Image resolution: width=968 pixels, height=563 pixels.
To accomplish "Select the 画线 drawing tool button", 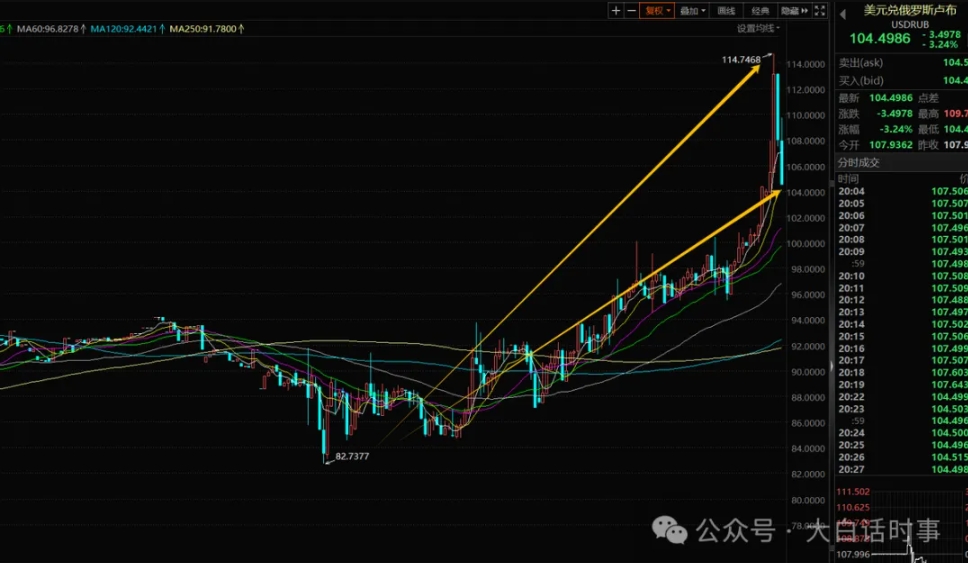I will pyautogui.click(x=727, y=10).
